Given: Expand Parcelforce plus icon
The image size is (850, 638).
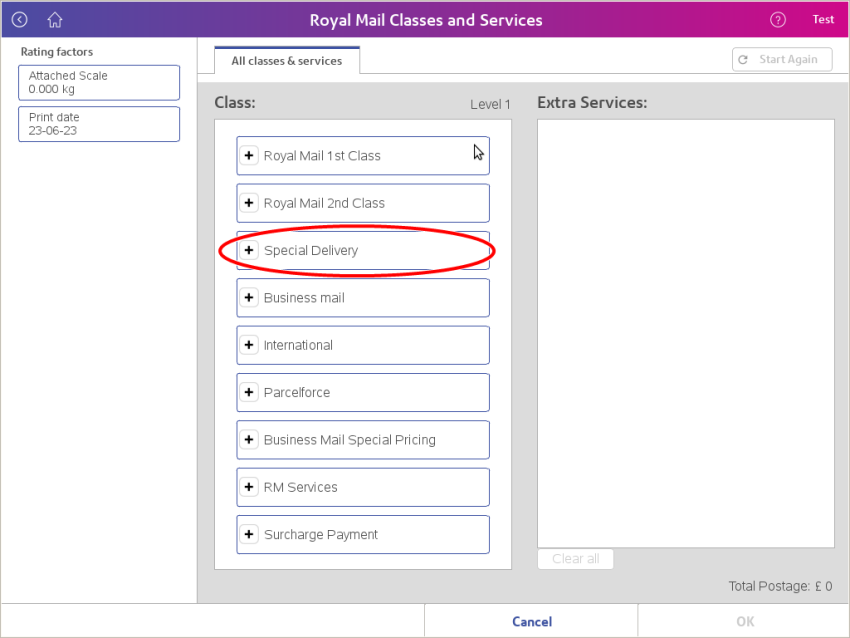Looking at the screenshot, I should [249, 392].
